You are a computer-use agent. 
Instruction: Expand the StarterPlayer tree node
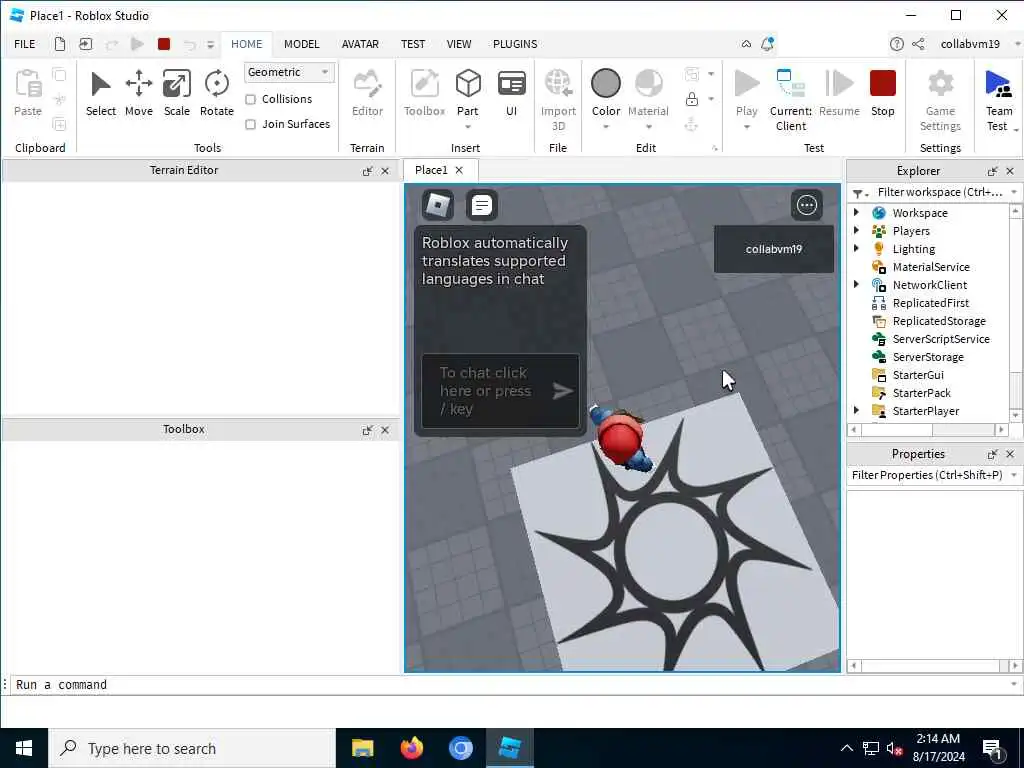point(856,410)
